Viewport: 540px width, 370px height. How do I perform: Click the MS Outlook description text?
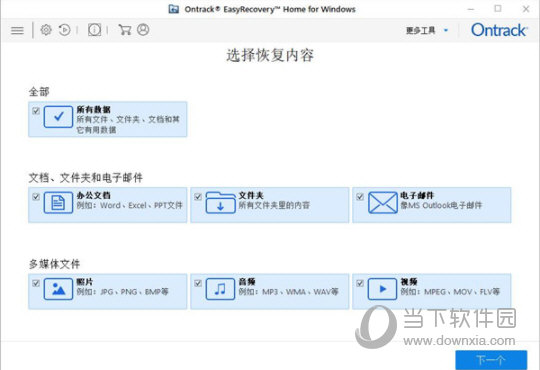[x=441, y=205]
